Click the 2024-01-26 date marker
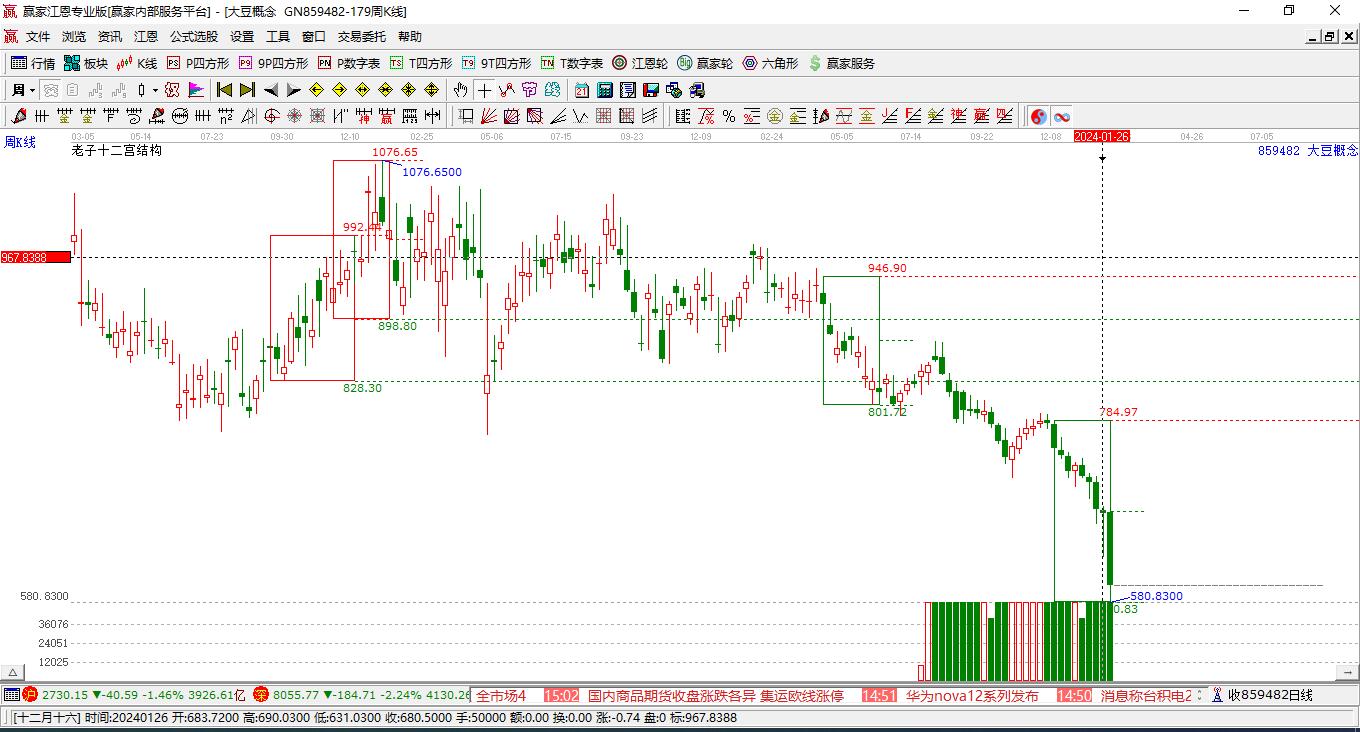The height and width of the screenshot is (732, 1360). 1102,136
